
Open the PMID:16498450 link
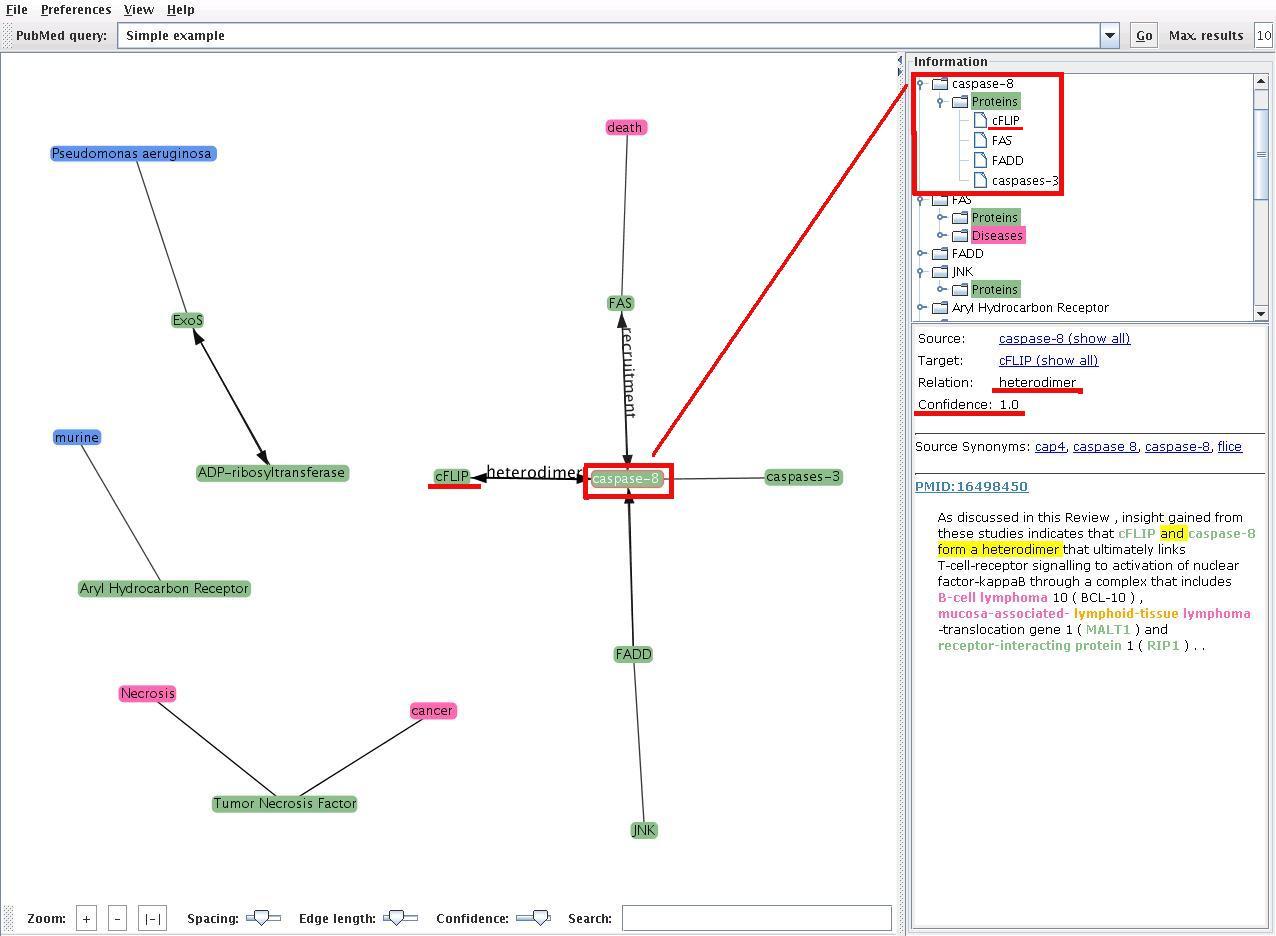pos(971,487)
